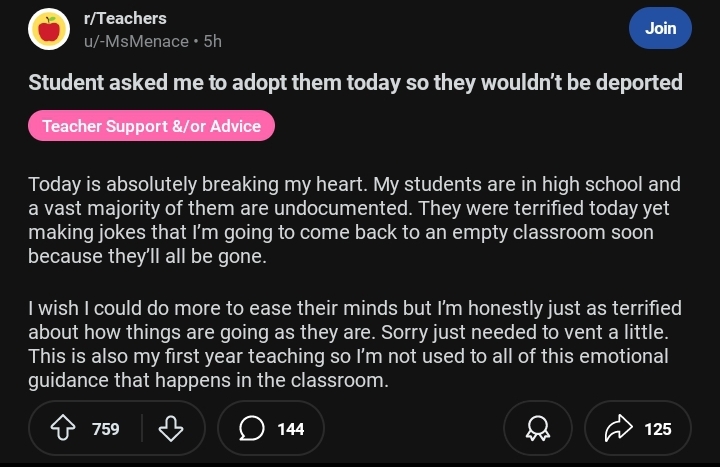Click the r/Teachers apple avatar icon
Image resolution: width=720 pixels, height=467 pixels.
(49, 29)
